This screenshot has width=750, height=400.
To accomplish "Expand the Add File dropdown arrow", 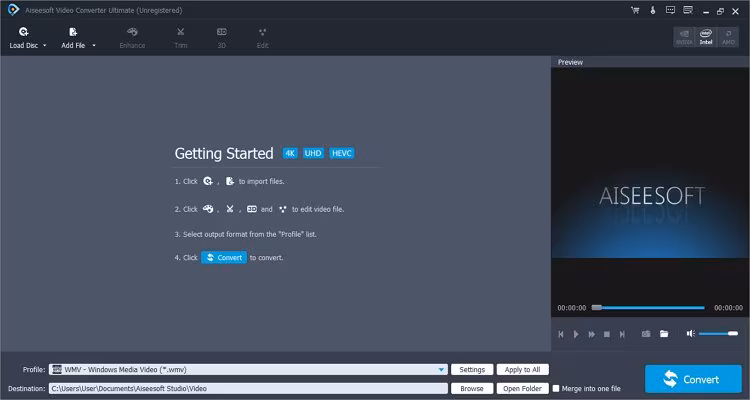I will (x=94, y=45).
